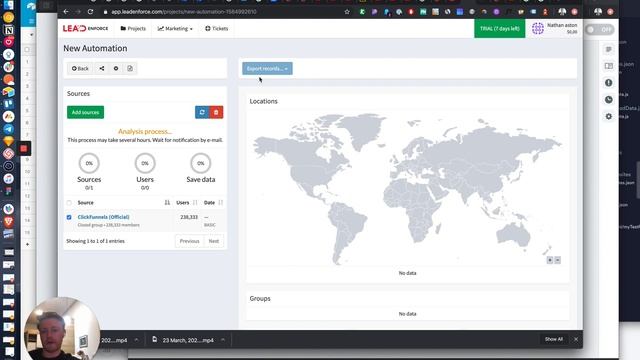Screen dimensions: 640x360
Task: Click the green TRIAL days left button
Action: (500, 29)
